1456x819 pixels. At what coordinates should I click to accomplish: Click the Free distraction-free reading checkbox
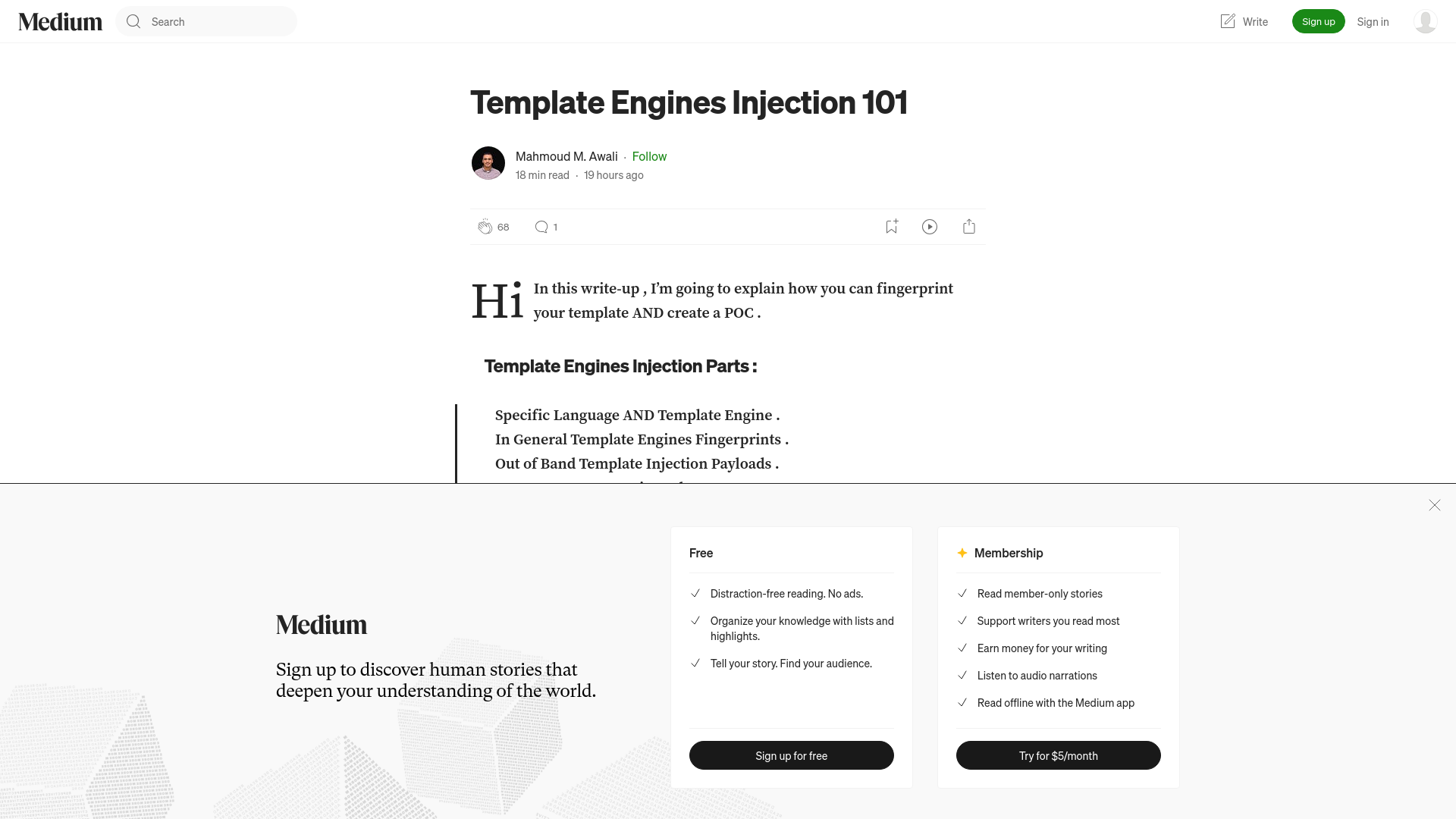(694, 593)
